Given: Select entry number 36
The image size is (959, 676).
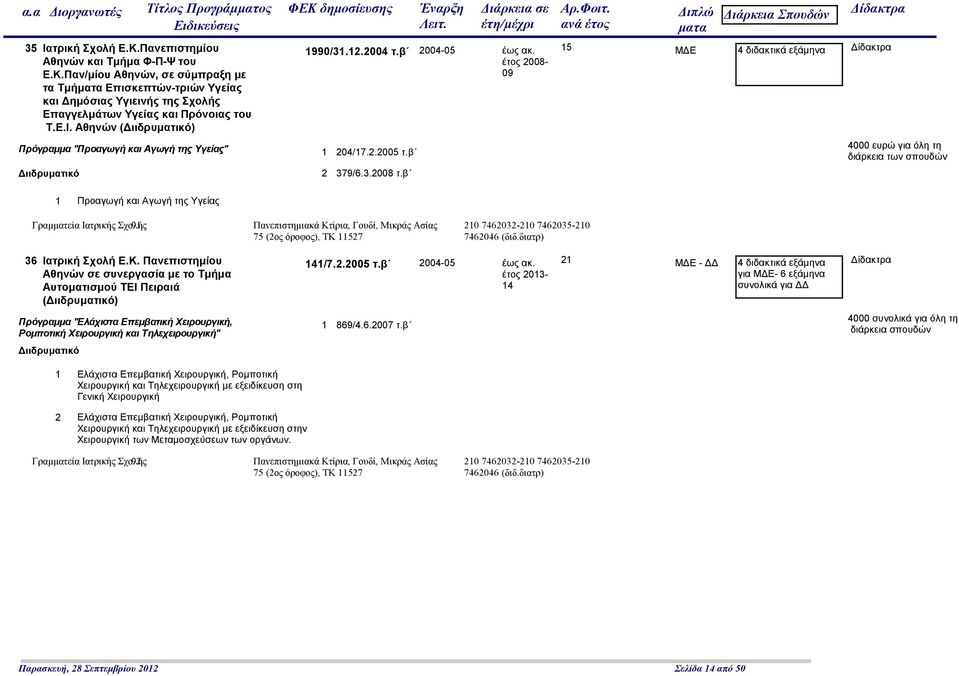Looking at the screenshot, I should click(x=31, y=261).
